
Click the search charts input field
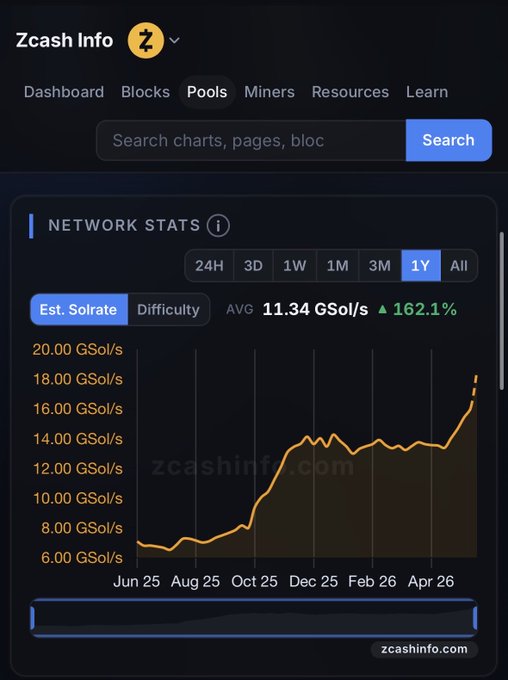pos(251,141)
